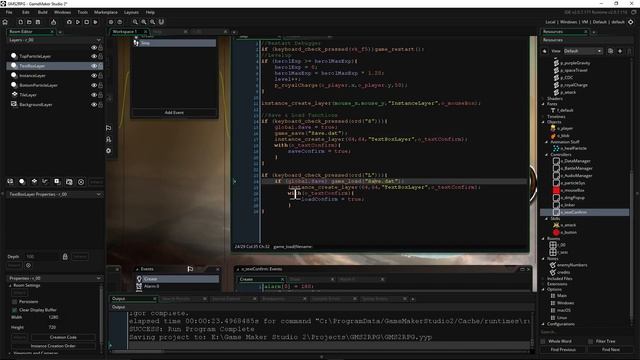The image size is (640, 360).
Task: Toggle the workspace docking magnet icon
Action: click(161, 22)
